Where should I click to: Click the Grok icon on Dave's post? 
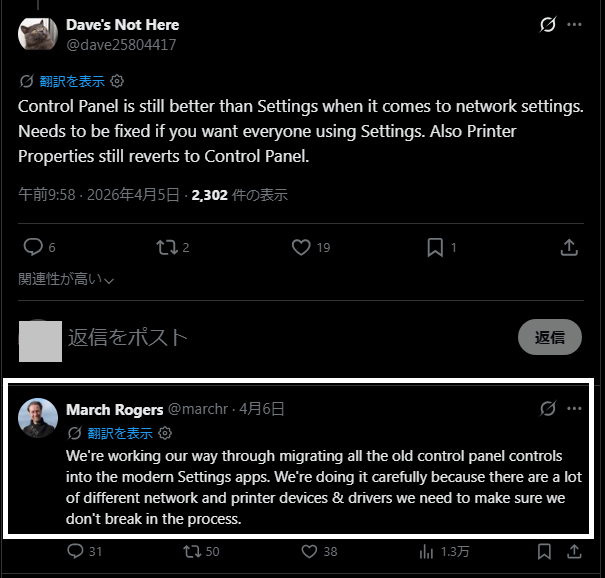tap(548, 24)
